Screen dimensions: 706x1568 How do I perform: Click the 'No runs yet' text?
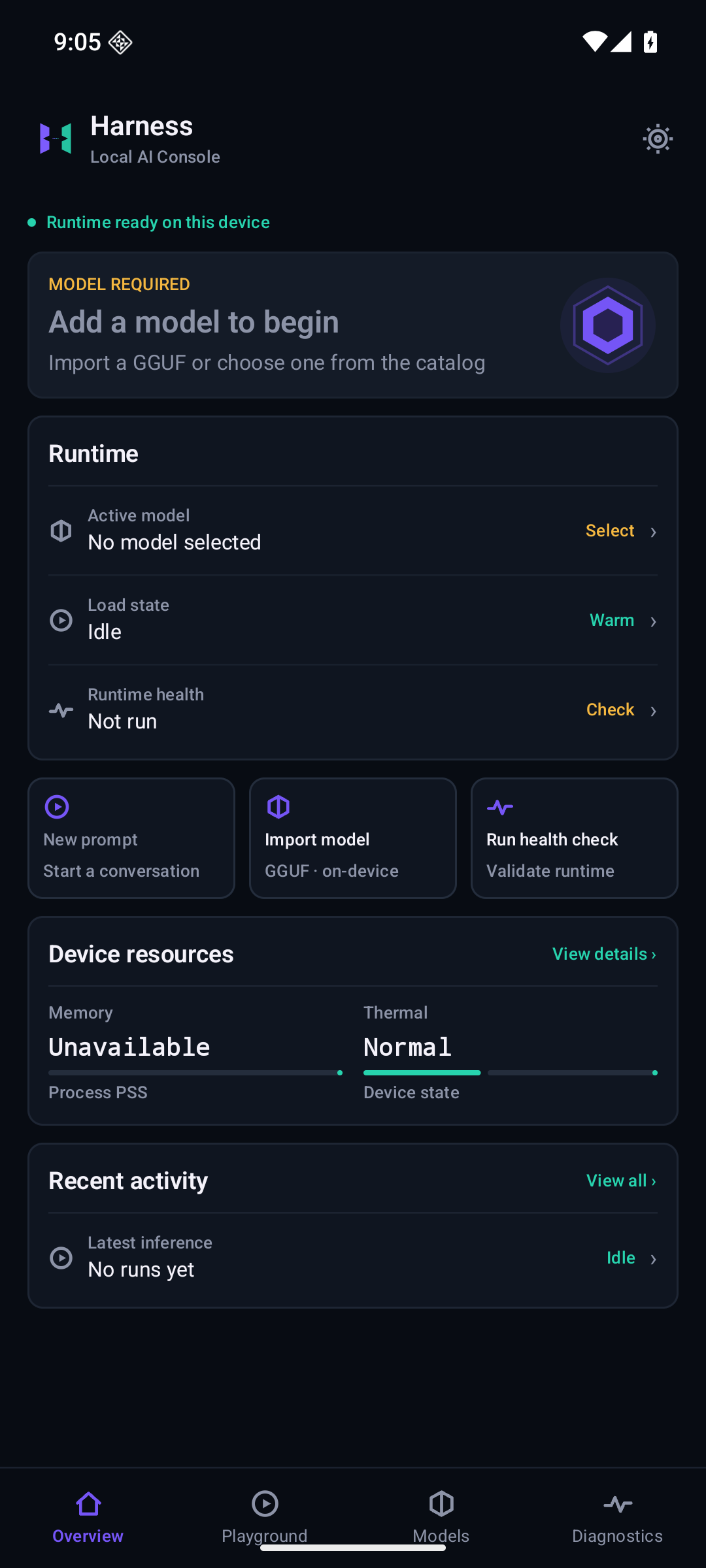point(141,1269)
